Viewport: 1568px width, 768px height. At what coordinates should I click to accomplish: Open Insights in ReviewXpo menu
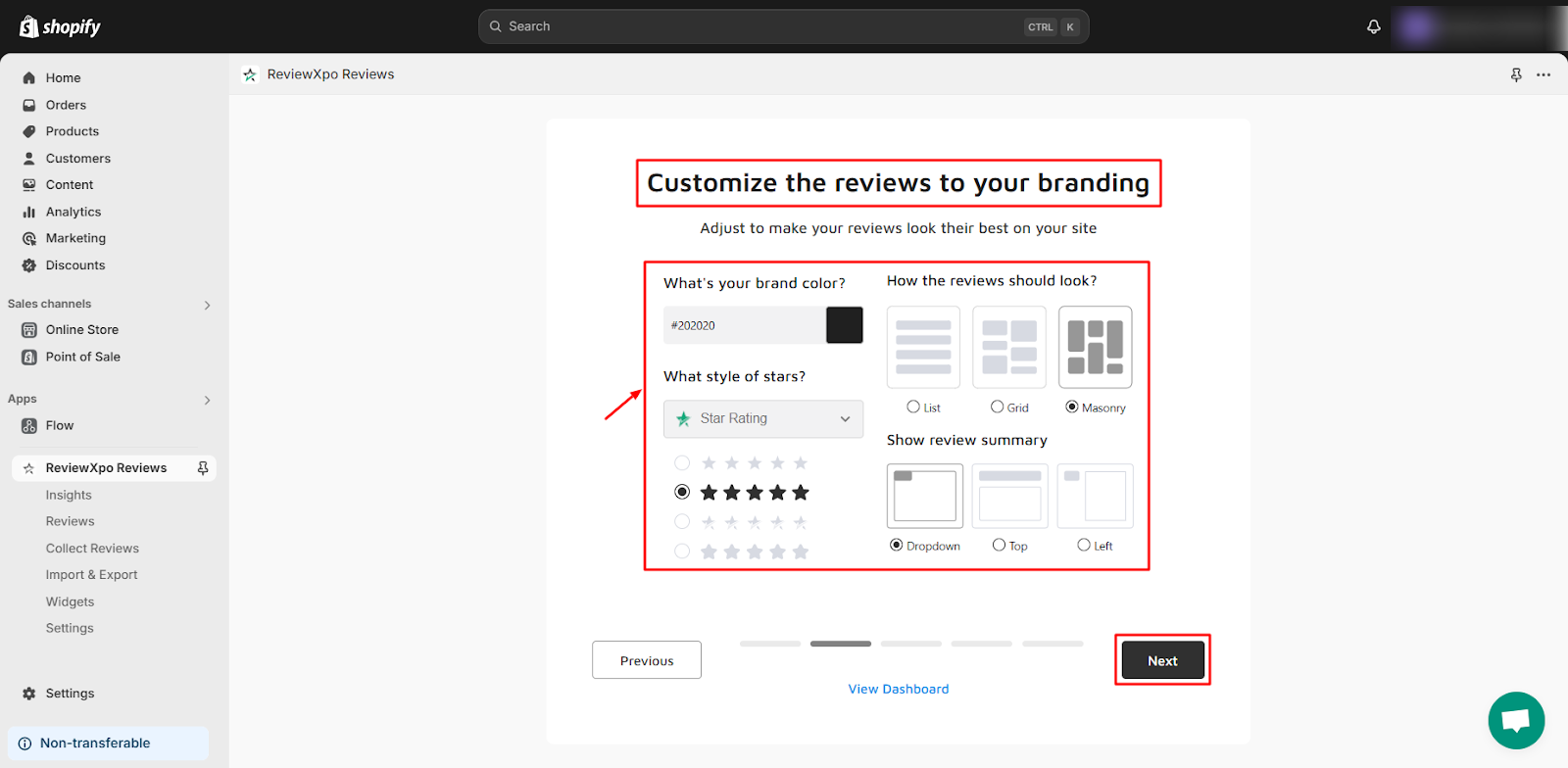coord(69,495)
